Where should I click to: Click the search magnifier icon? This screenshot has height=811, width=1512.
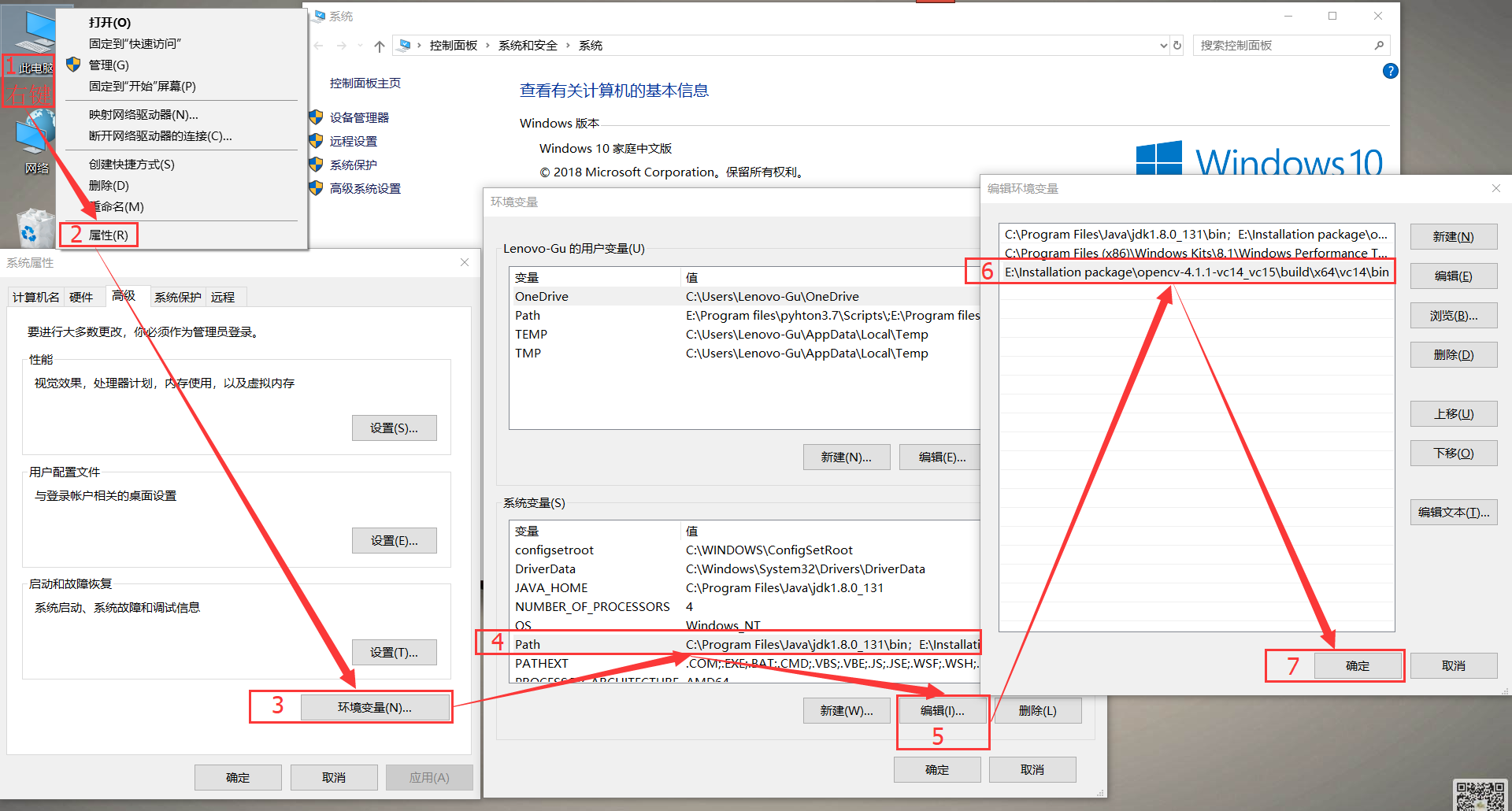click(1379, 45)
